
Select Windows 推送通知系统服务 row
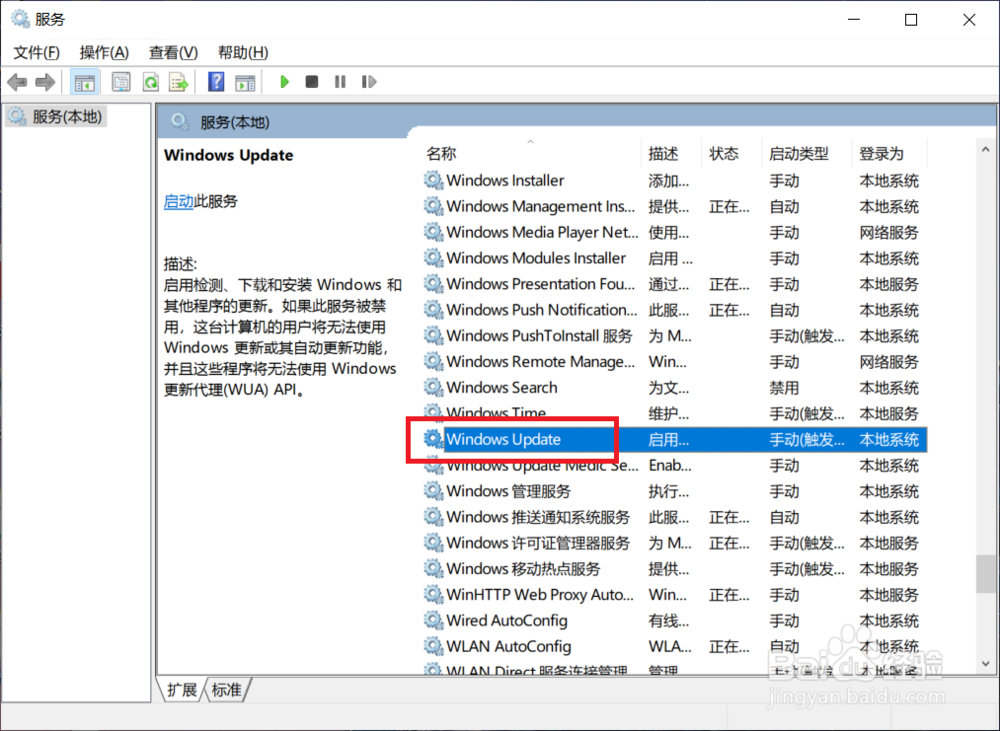[x=673, y=517]
